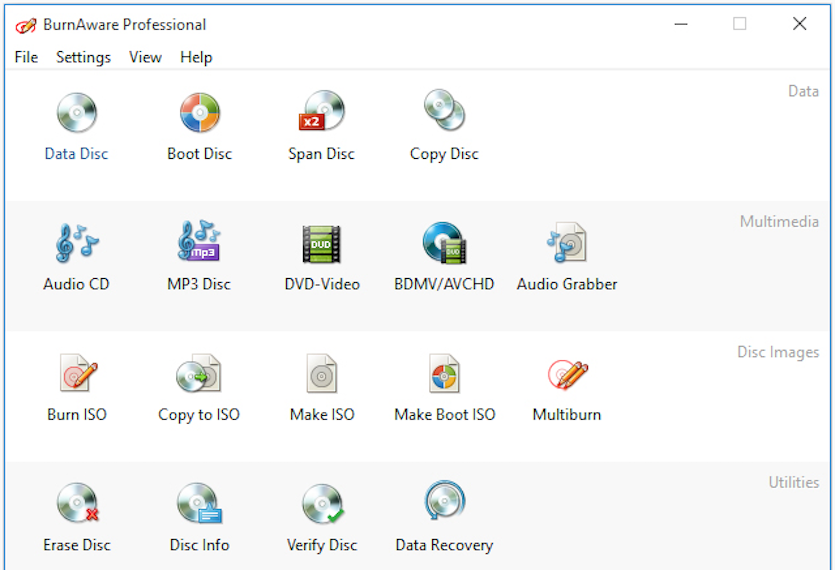Click the BurnAware app logo in title bar
The image size is (835, 570).
pos(26,25)
